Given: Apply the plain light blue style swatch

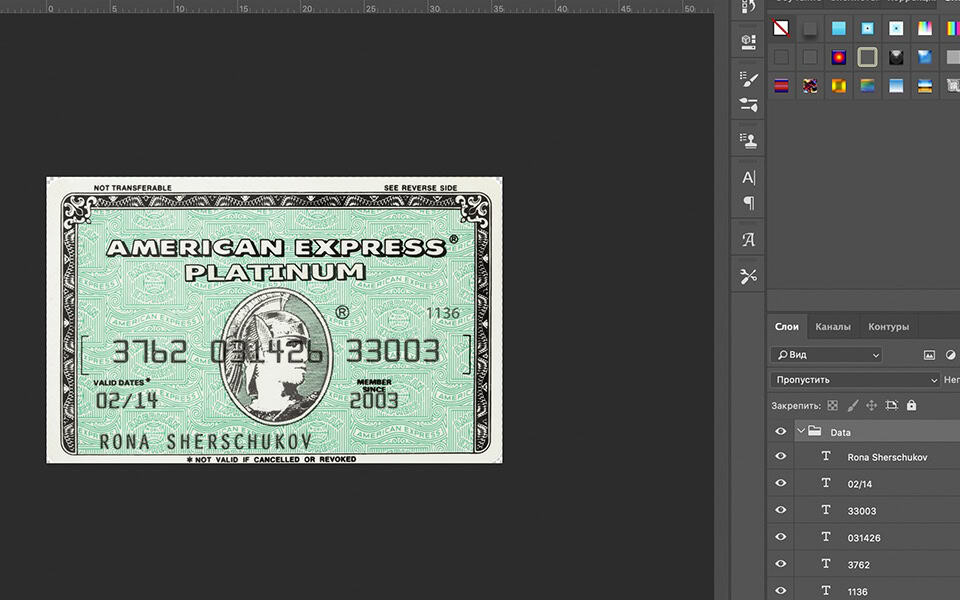Looking at the screenshot, I should point(839,28).
